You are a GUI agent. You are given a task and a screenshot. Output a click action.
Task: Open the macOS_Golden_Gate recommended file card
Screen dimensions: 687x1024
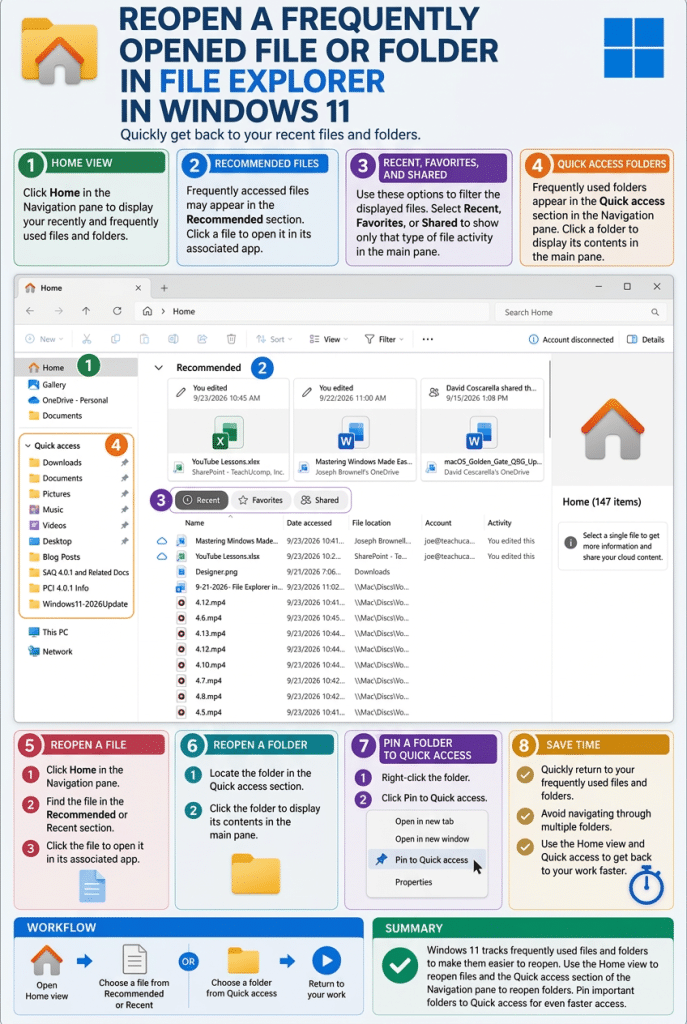tap(483, 430)
